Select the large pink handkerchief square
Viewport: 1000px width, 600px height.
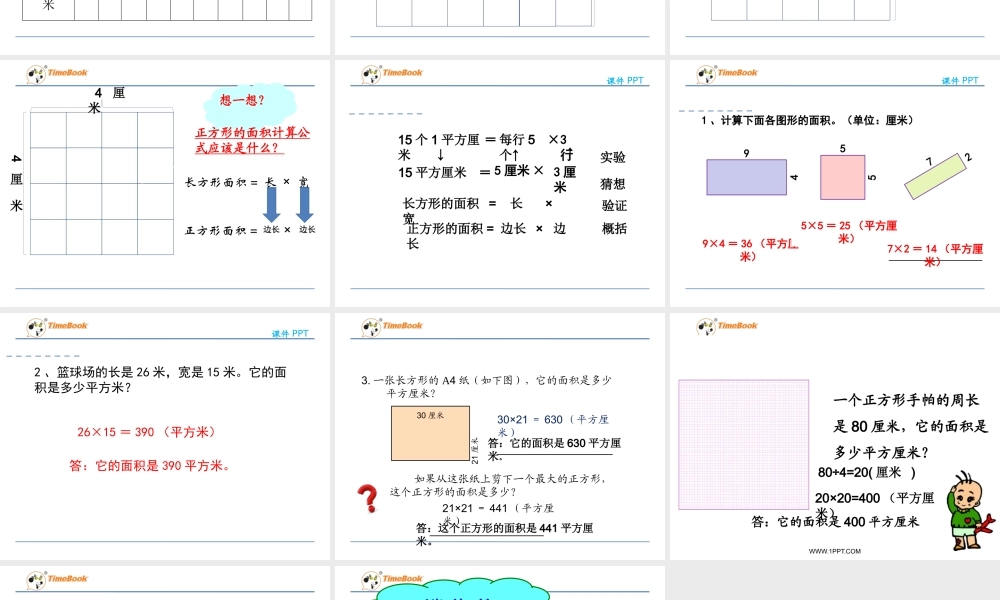pos(744,444)
